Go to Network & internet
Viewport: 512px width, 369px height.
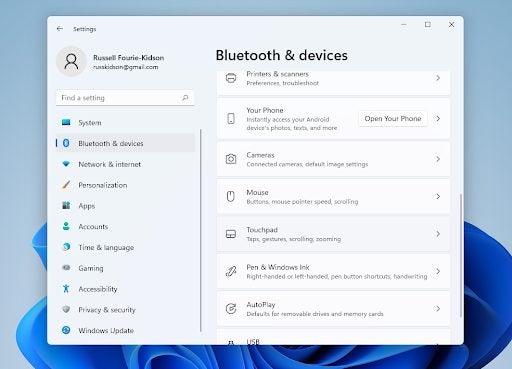[125, 164]
